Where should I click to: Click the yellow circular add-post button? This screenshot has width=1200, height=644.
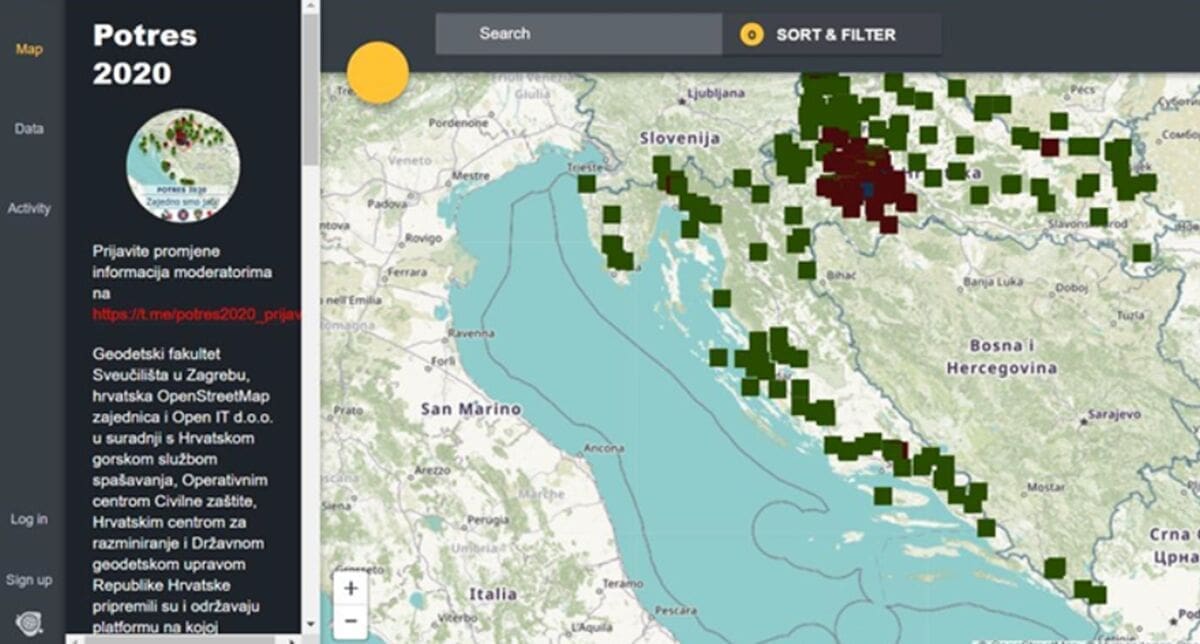[378, 73]
